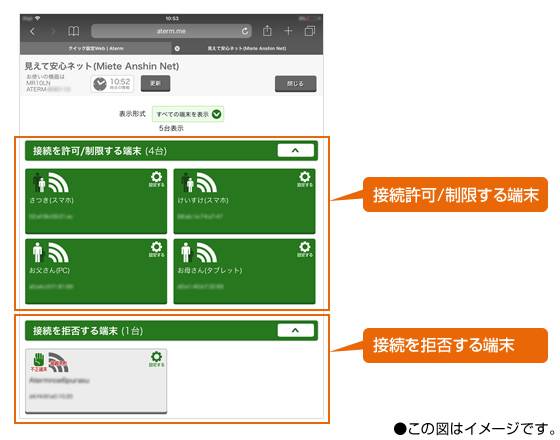This screenshot has height=440, width=560.
Task: Open settings gear for お母さん(タブレット) device
Action: [x=305, y=249]
